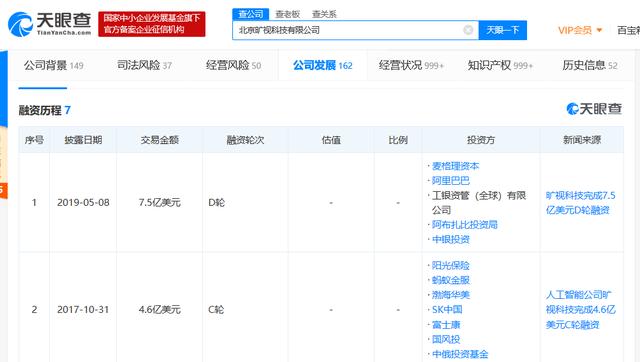Expand the VIP会员 dropdown arrow

(x=599, y=30)
